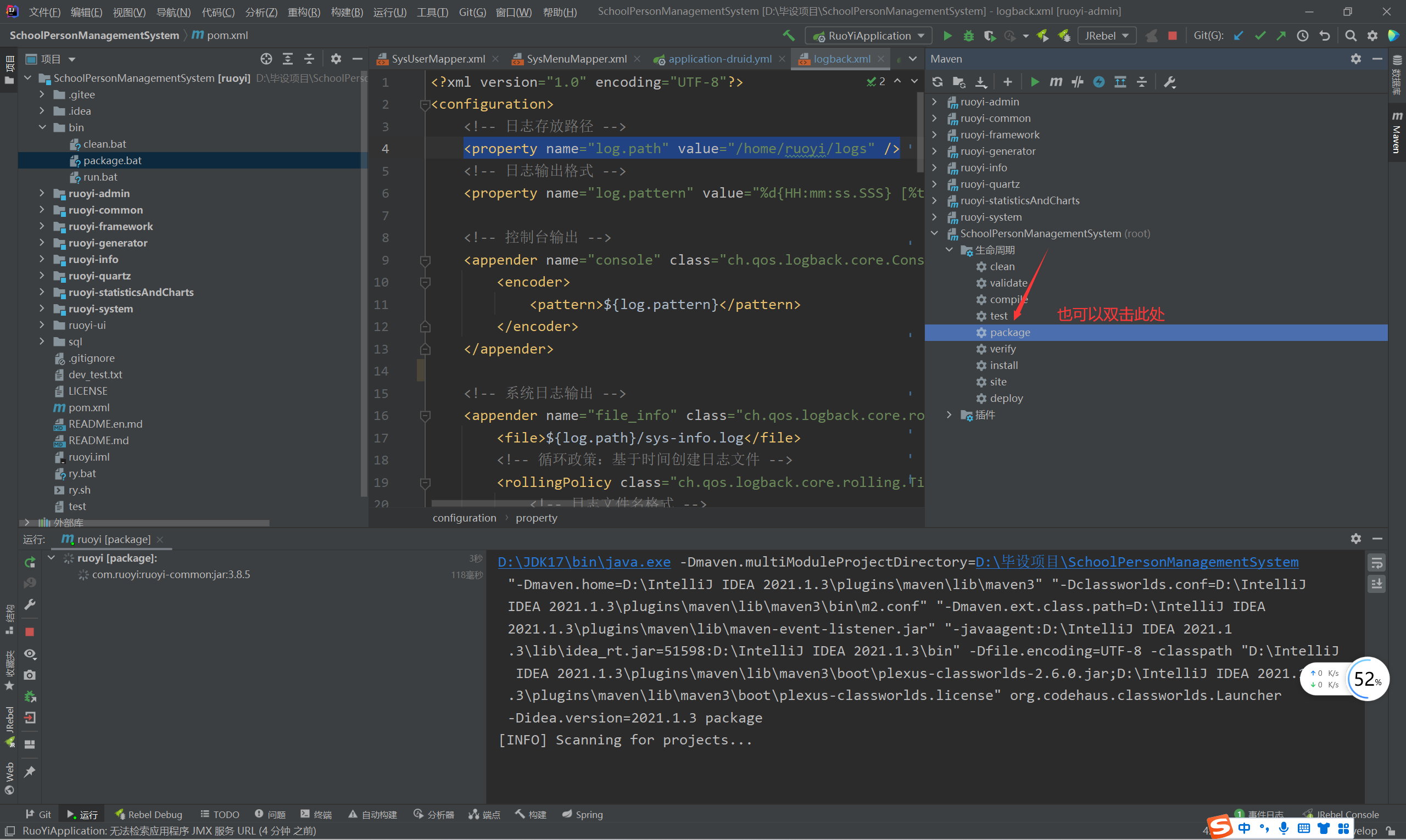Image resolution: width=1406 pixels, height=840 pixels.
Task: Expand ruoyi-framework in Maven panel
Action: tap(935, 135)
